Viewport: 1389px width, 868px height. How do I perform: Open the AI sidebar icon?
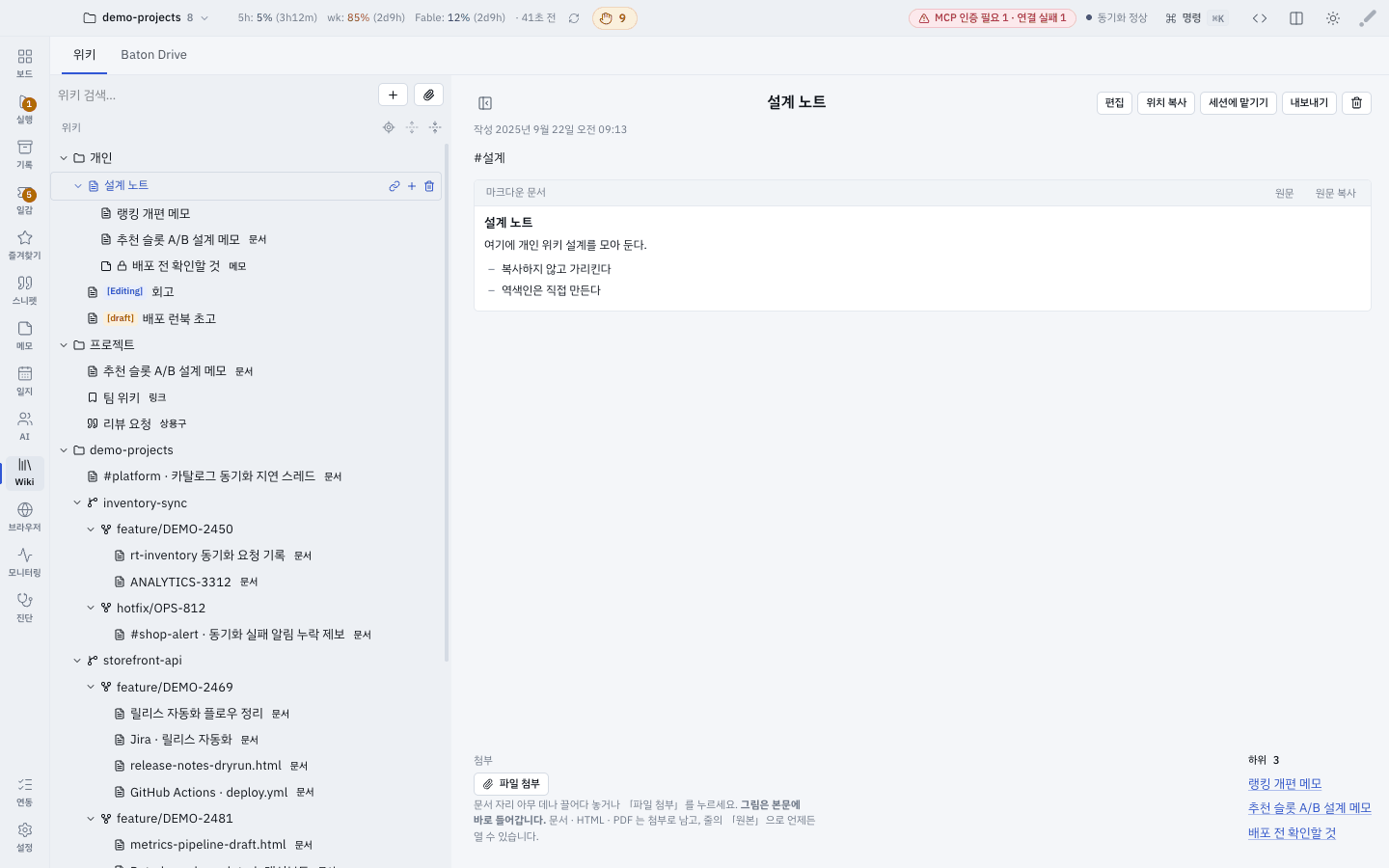(25, 425)
